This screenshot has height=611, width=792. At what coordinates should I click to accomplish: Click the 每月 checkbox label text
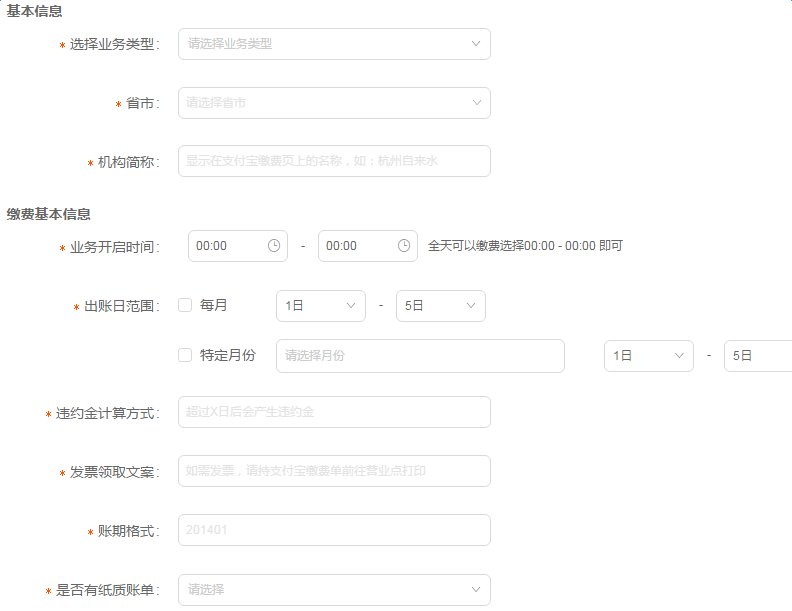pos(213,305)
